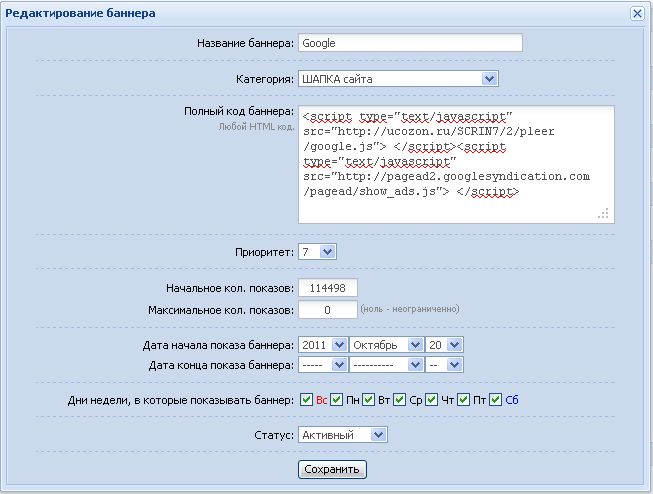
Task: Open the start date year dropdown
Action: click(323, 345)
